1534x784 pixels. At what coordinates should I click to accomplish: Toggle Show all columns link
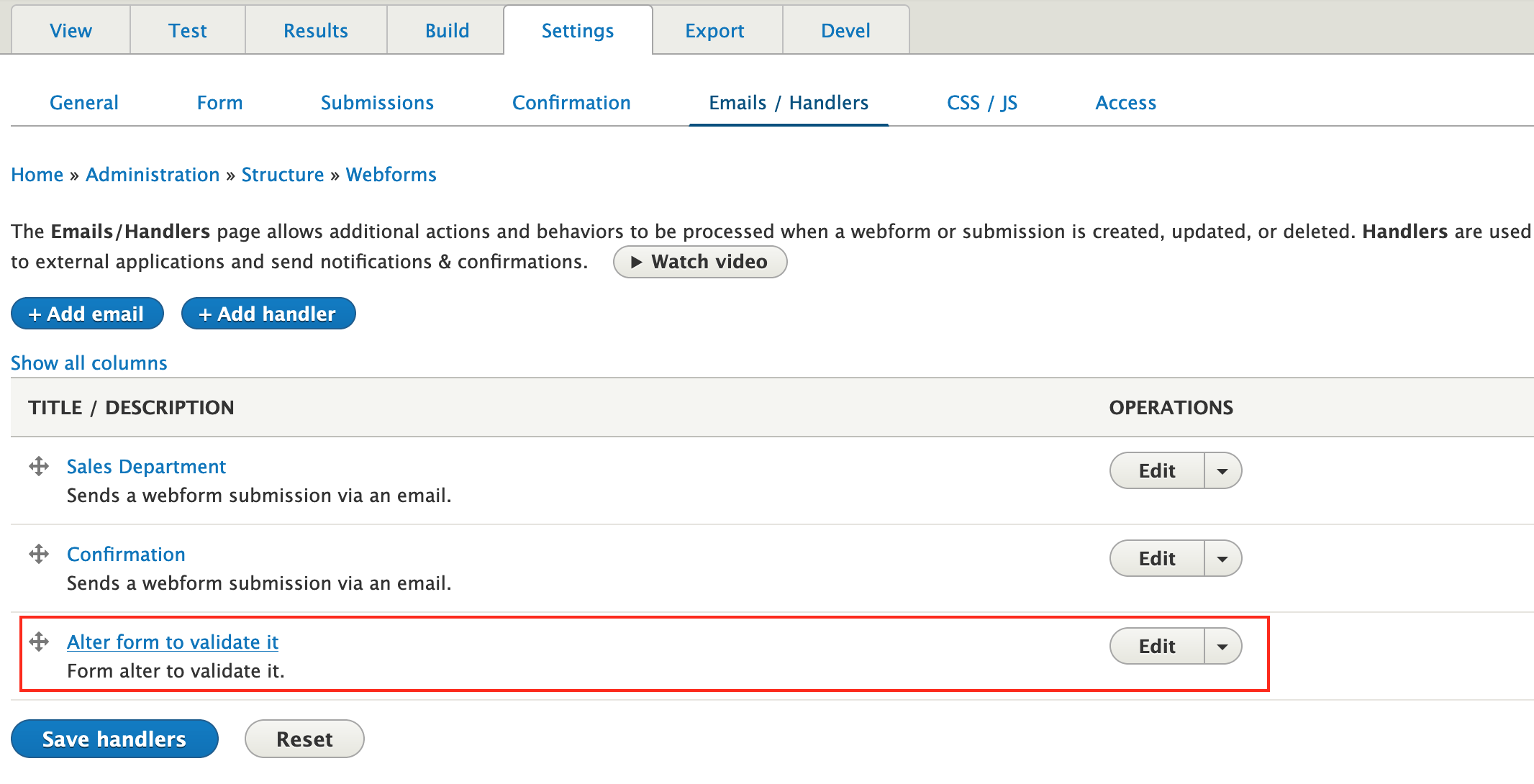coord(89,363)
